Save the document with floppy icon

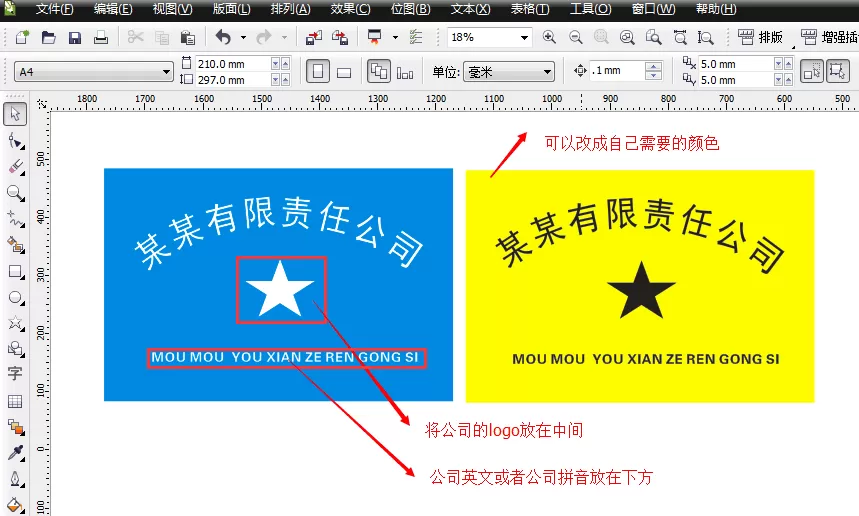pyautogui.click(x=75, y=37)
